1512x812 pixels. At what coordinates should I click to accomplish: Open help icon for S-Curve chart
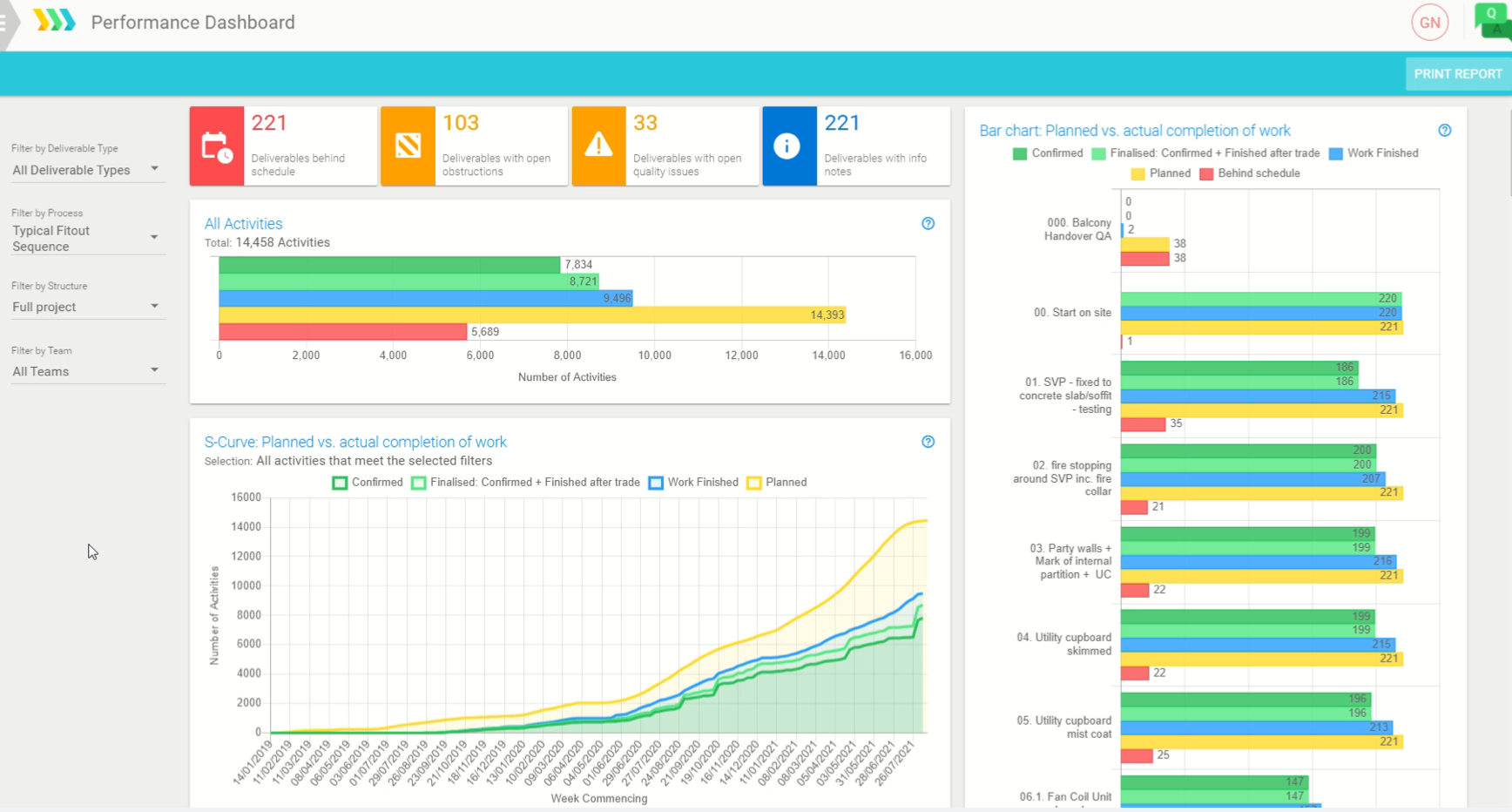click(928, 442)
